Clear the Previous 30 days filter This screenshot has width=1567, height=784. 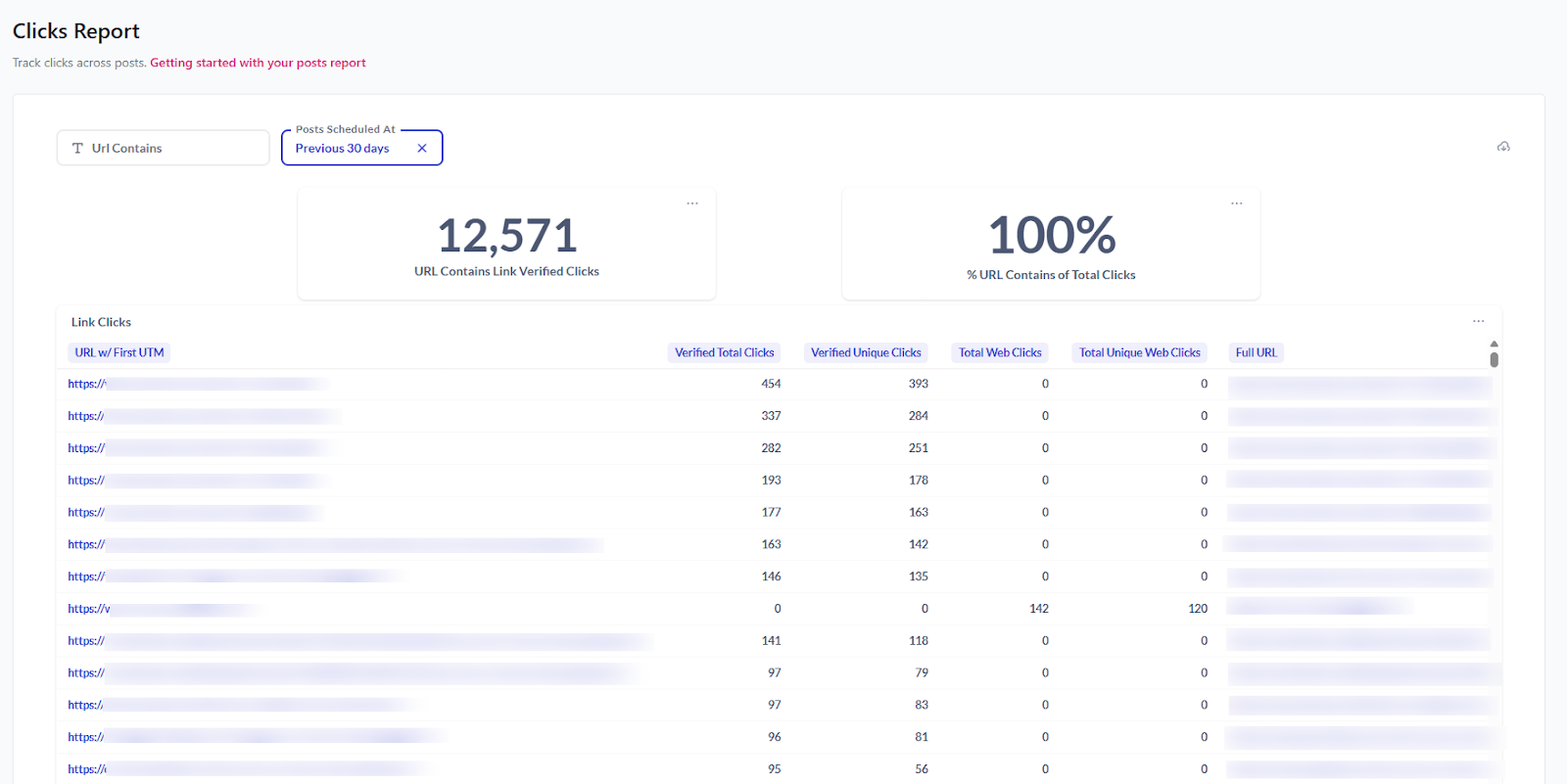tap(422, 149)
